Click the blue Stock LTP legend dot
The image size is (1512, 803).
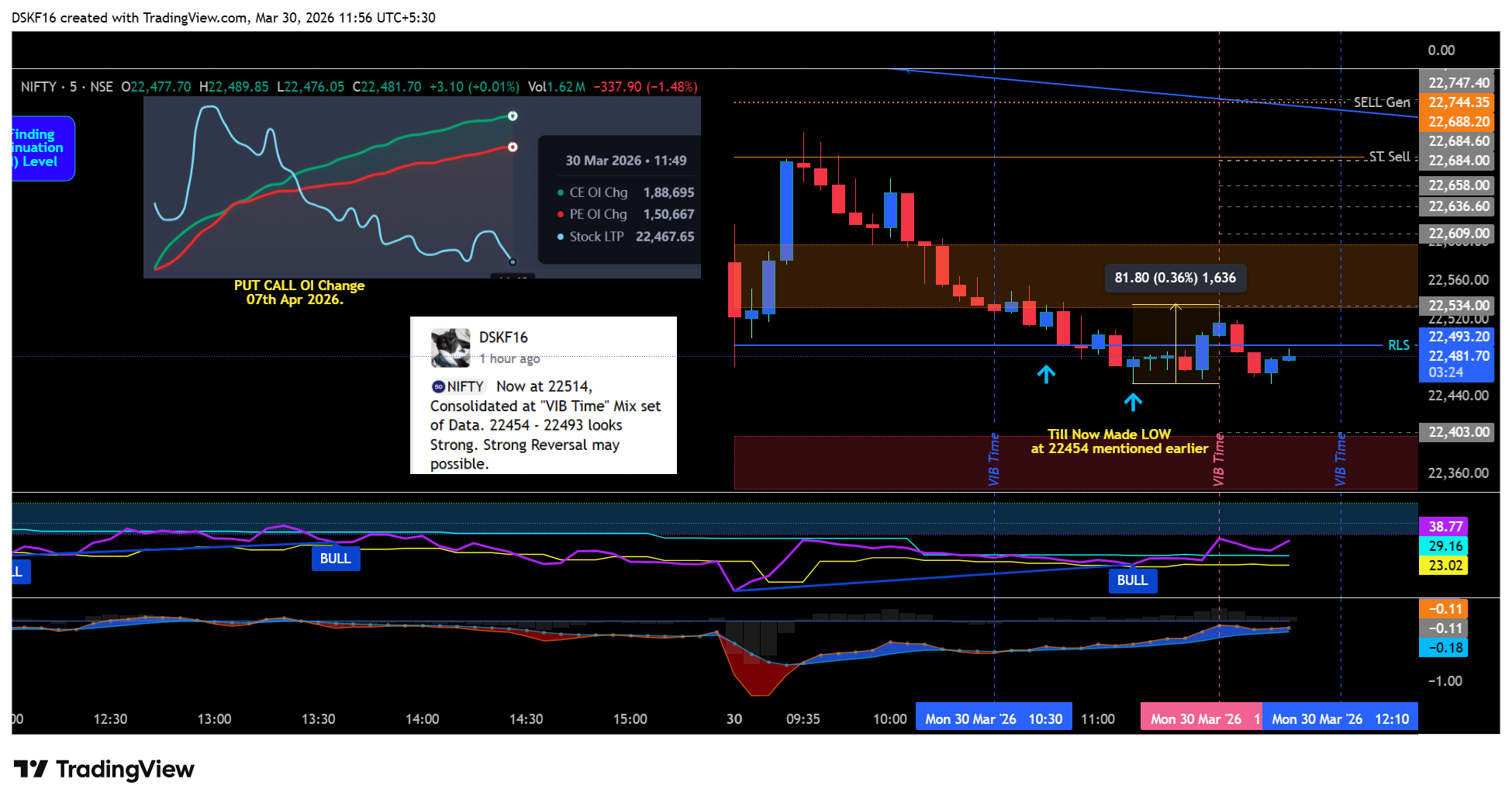[561, 237]
